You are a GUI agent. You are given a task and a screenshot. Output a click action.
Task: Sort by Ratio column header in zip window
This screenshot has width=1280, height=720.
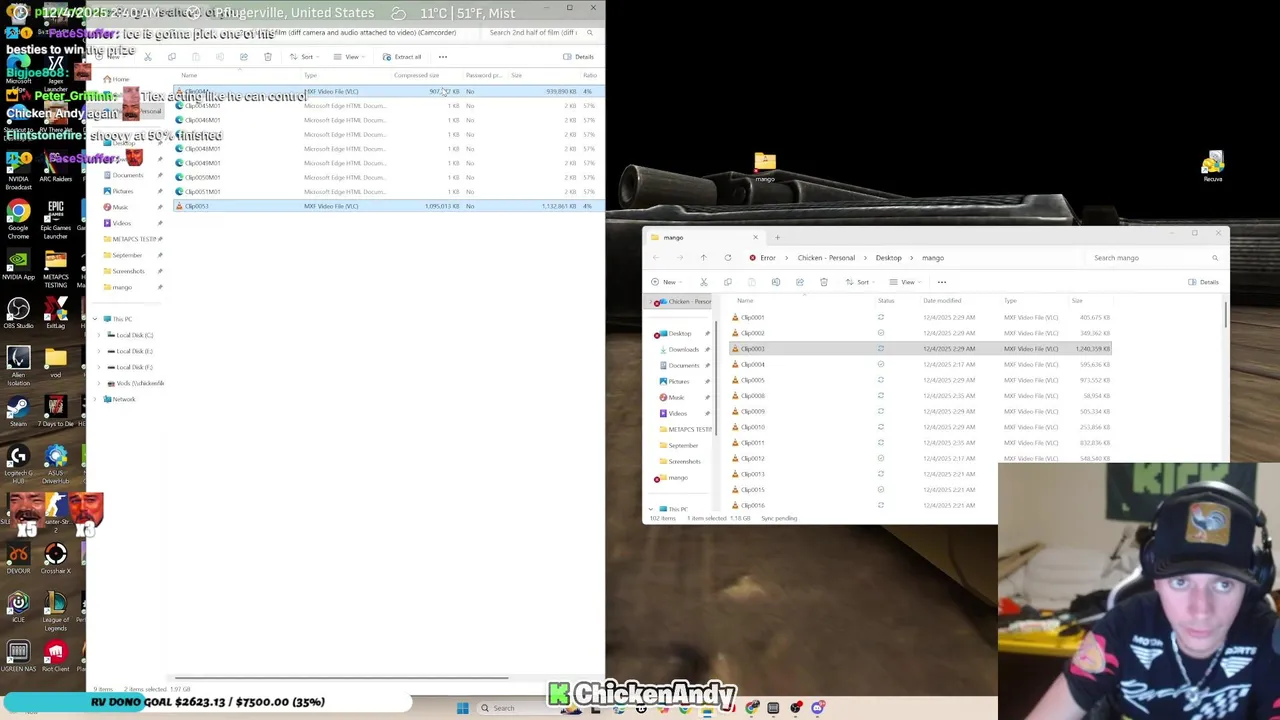[x=590, y=76]
